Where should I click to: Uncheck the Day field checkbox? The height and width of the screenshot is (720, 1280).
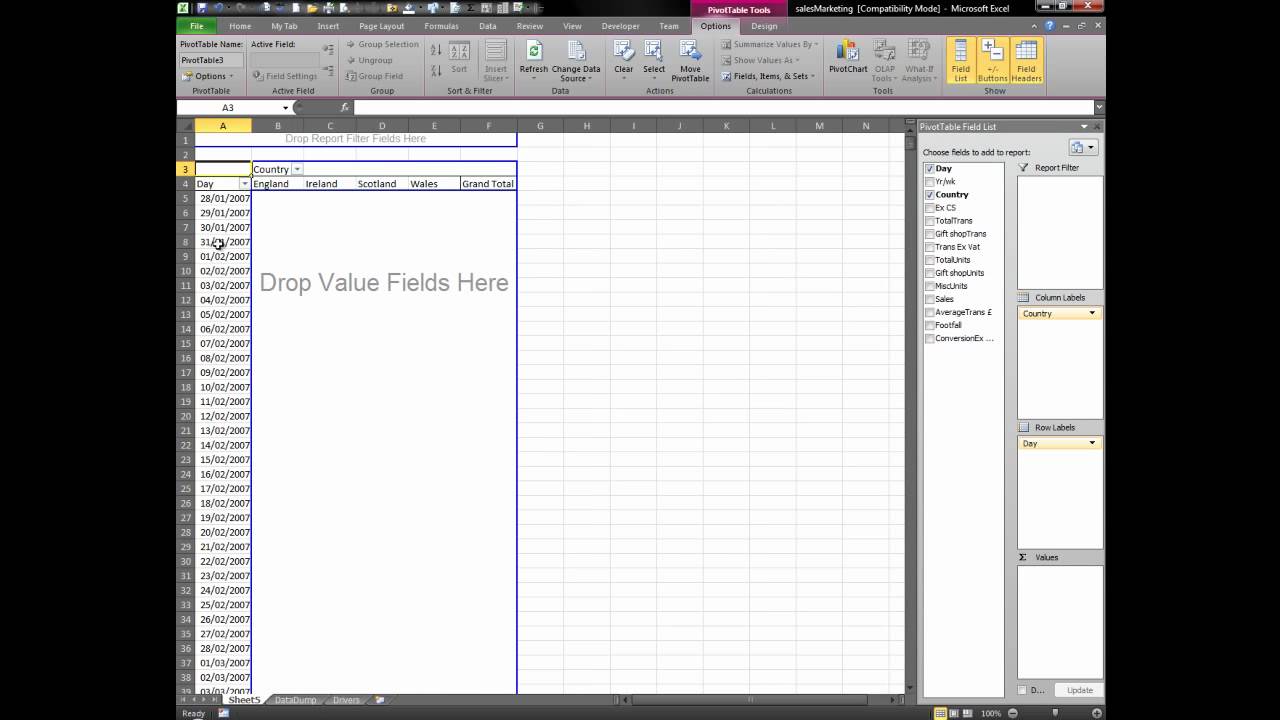(930, 169)
